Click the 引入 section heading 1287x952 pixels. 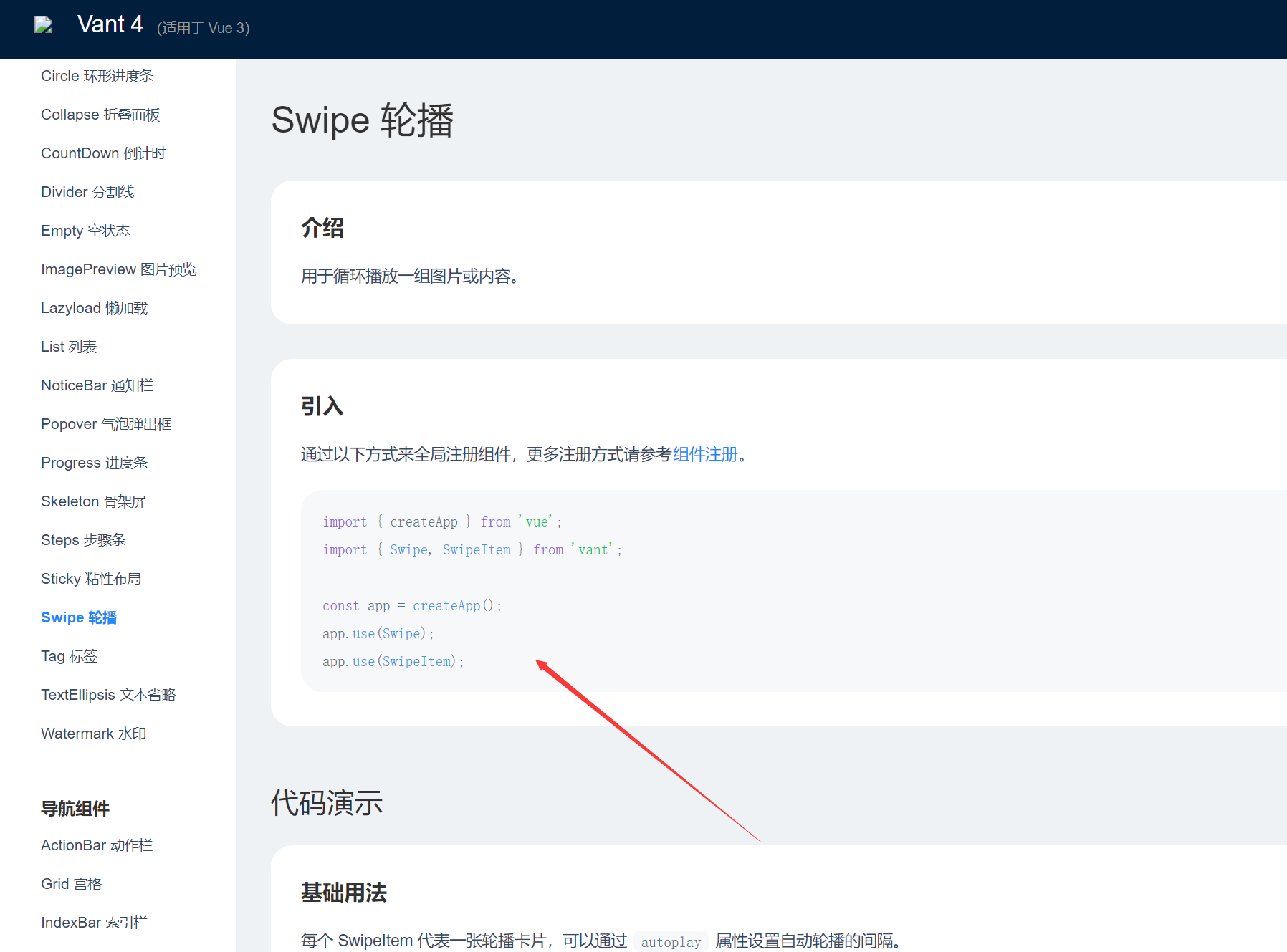coord(322,406)
